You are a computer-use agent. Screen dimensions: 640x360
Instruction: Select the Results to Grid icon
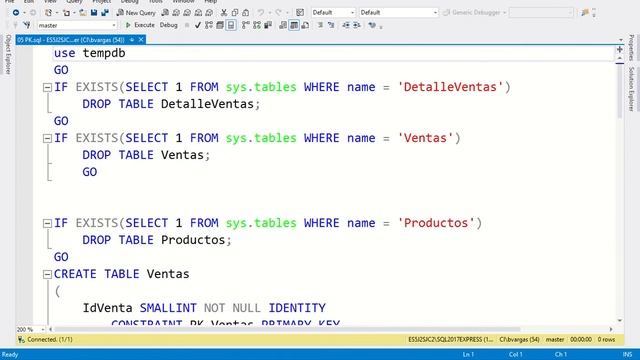coord(294,25)
